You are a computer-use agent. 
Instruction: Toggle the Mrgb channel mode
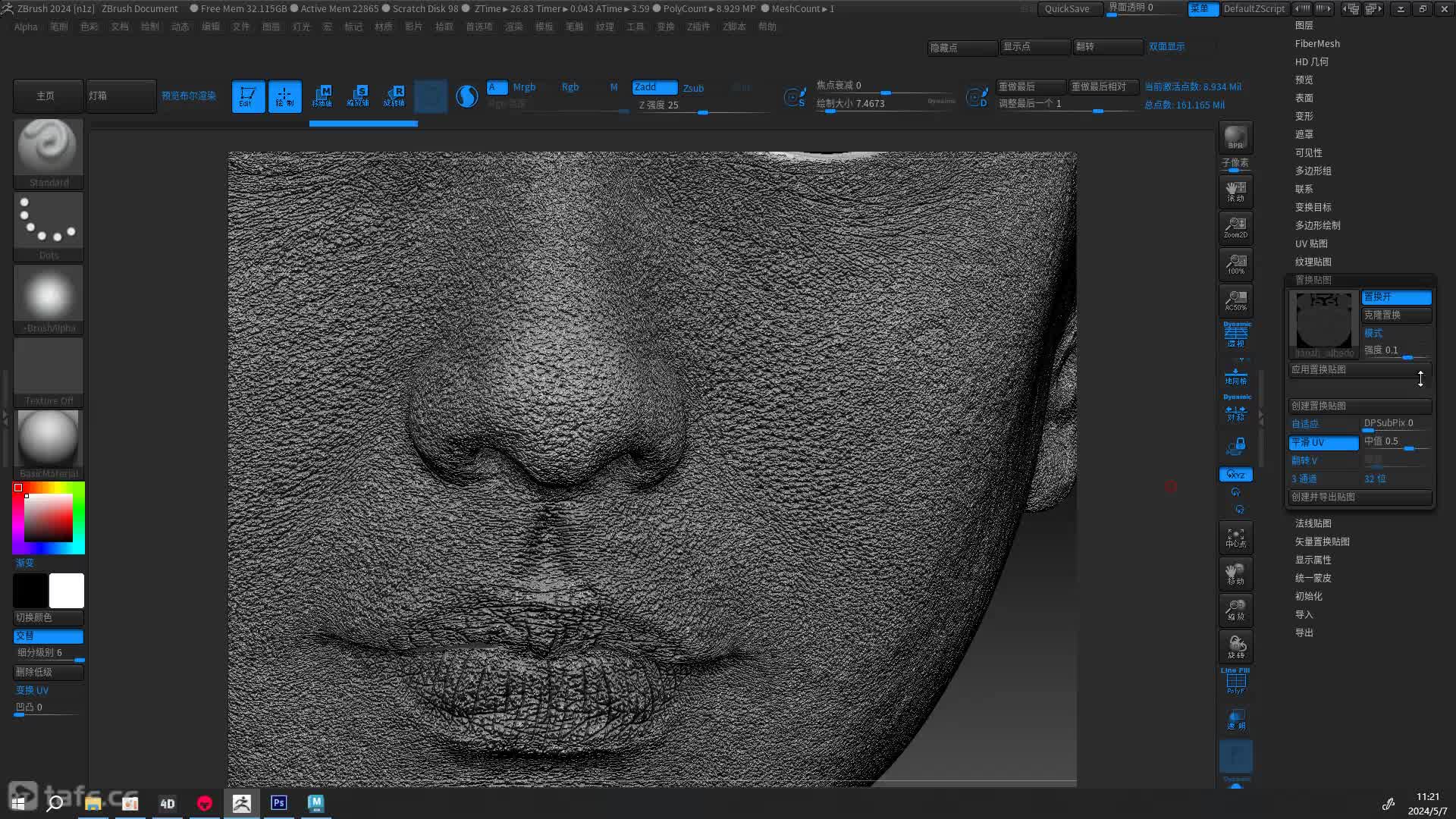(524, 87)
